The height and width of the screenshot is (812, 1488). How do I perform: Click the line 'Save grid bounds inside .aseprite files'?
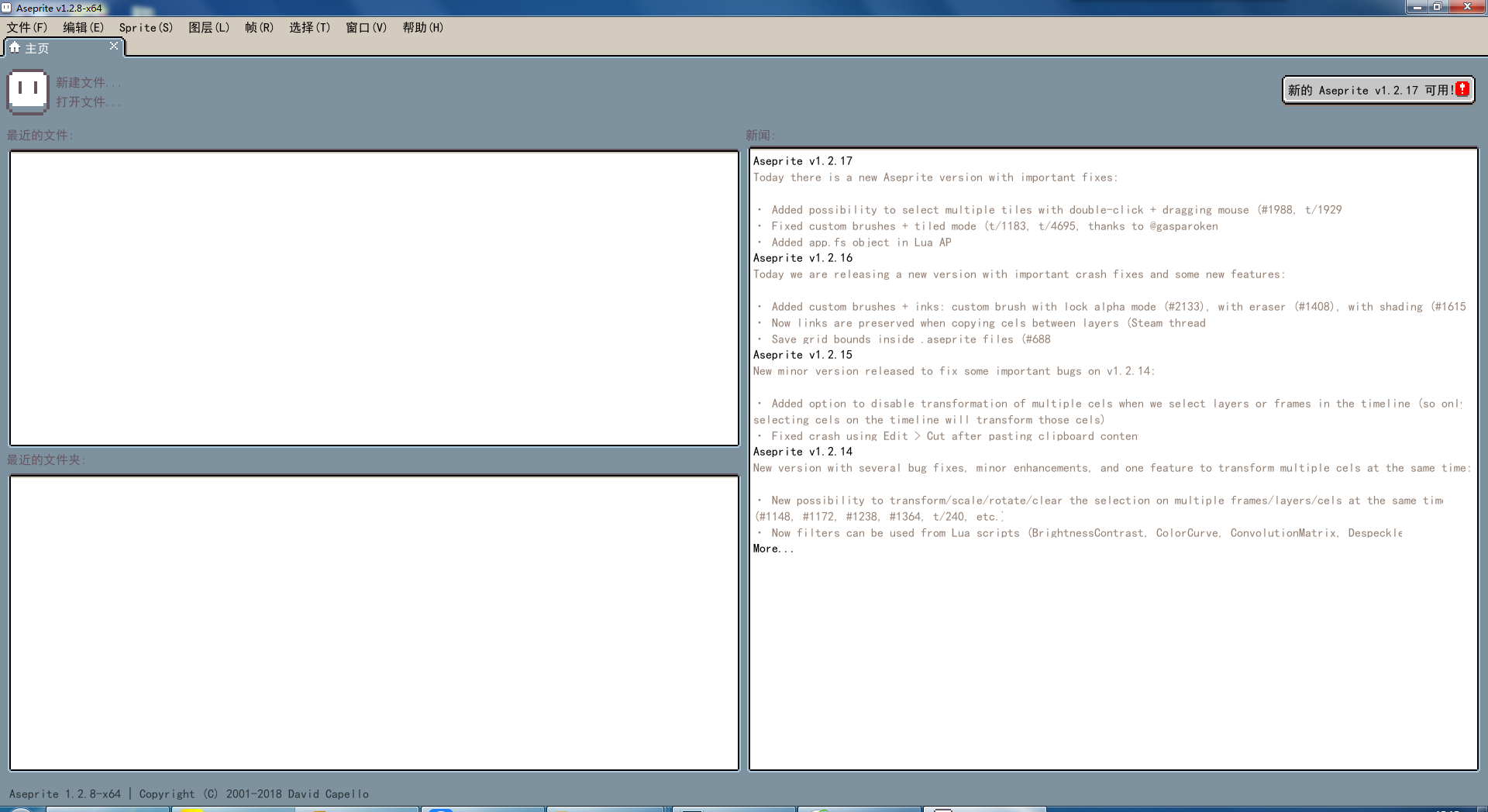(x=904, y=339)
